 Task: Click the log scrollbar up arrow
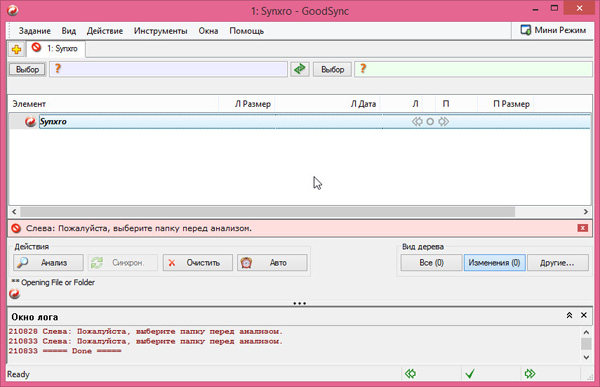[x=586, y=332]
